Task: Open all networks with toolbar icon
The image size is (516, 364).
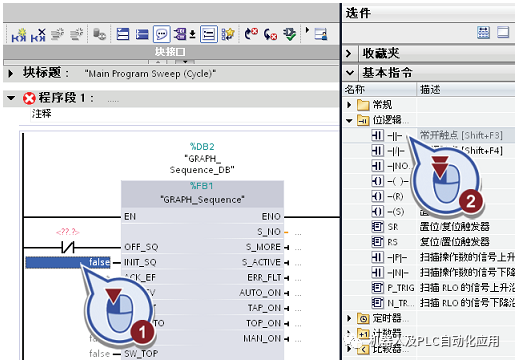Action: [x=123, y=34]
